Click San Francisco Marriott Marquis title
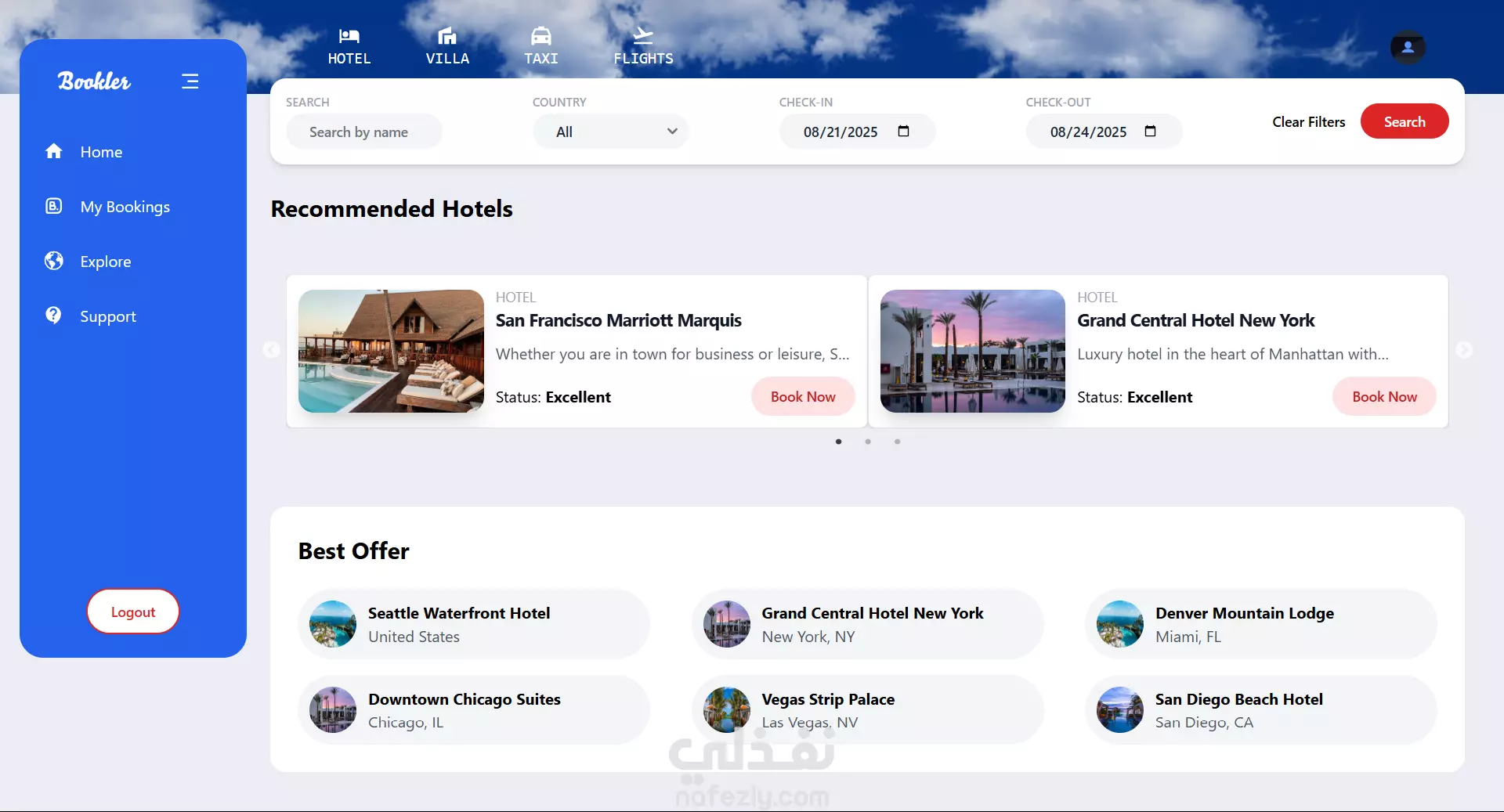Screen dimensions: 1504x812 click(618, 320)
